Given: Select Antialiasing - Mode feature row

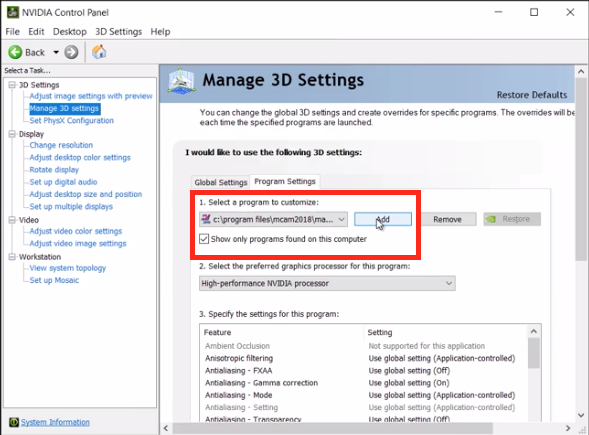Looking at the screenshot, I should pos(364,395).
